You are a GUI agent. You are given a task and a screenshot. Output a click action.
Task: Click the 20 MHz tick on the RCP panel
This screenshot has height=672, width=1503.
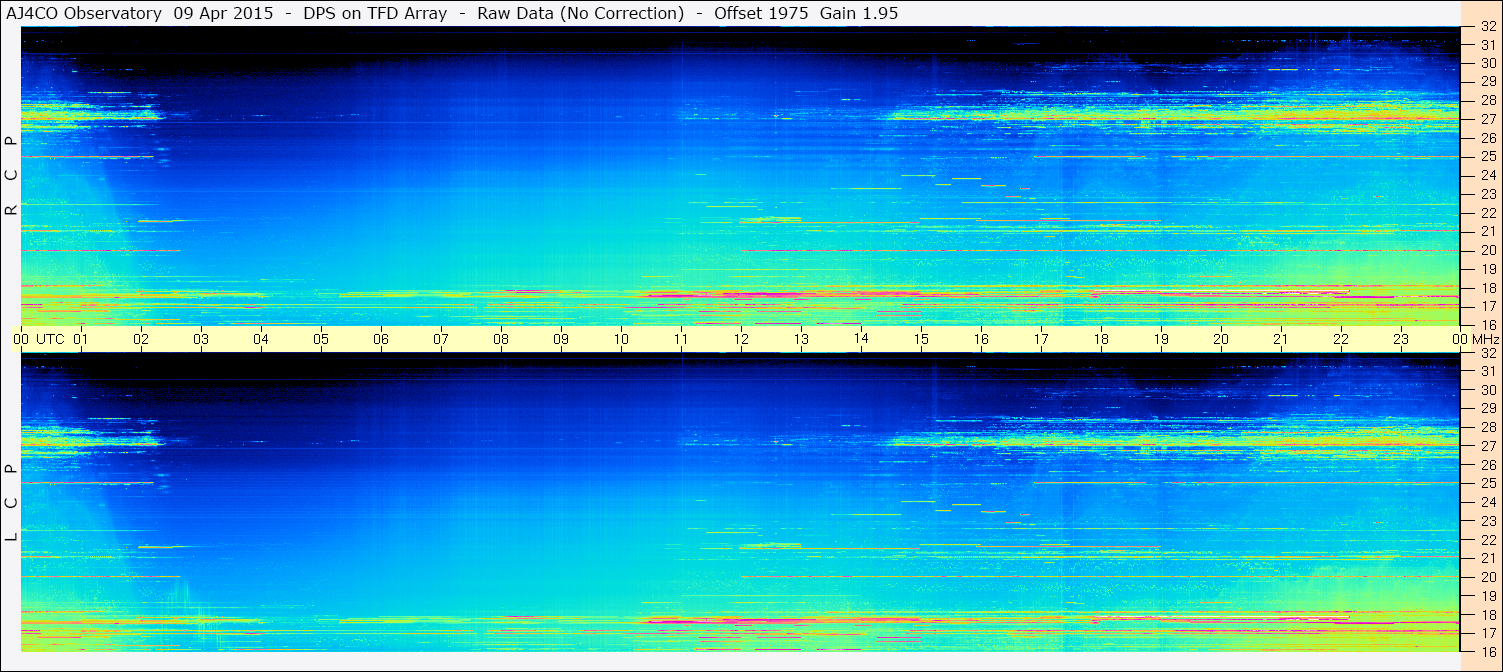point(1488,250)
